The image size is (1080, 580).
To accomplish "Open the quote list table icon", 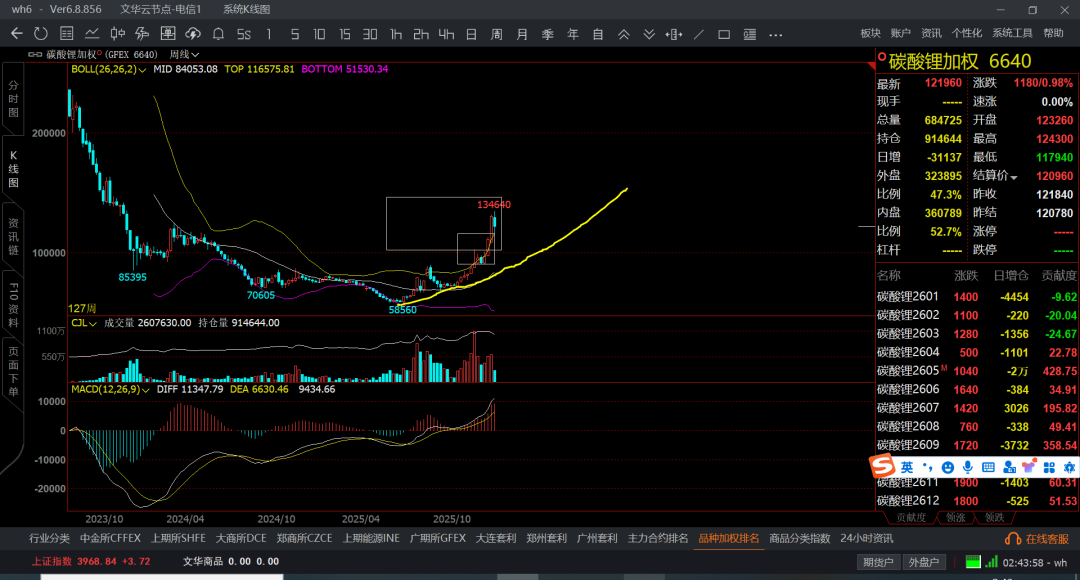I will [67, 34].
